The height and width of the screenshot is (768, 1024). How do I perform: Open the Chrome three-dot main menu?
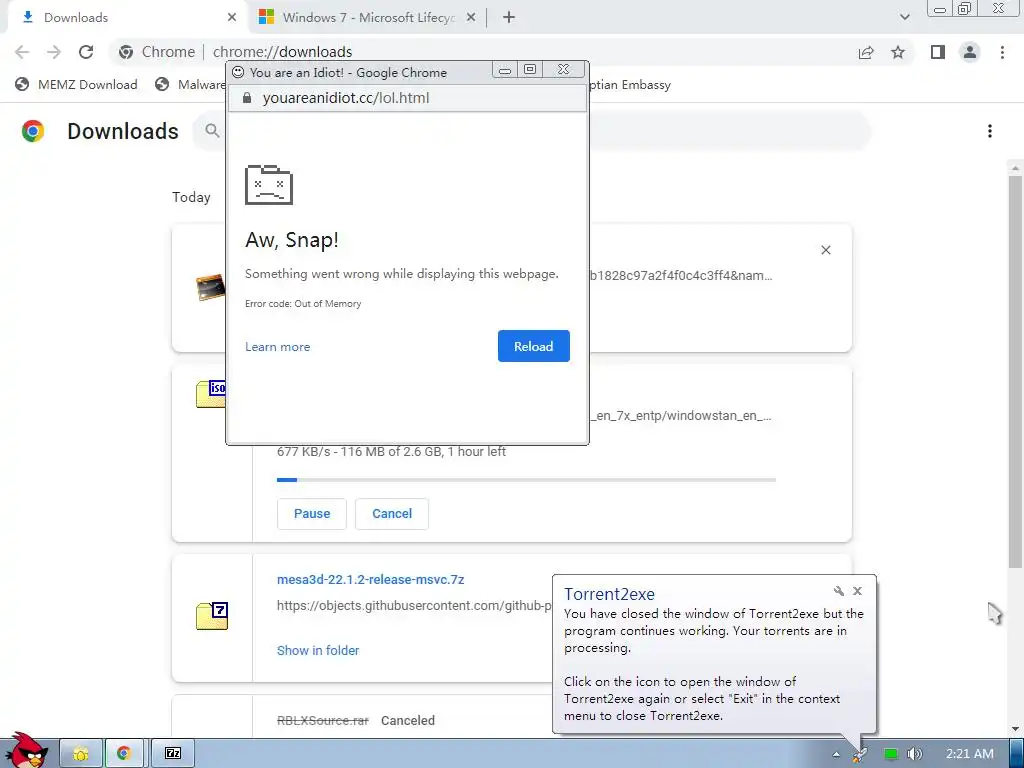pos(1002,52)
